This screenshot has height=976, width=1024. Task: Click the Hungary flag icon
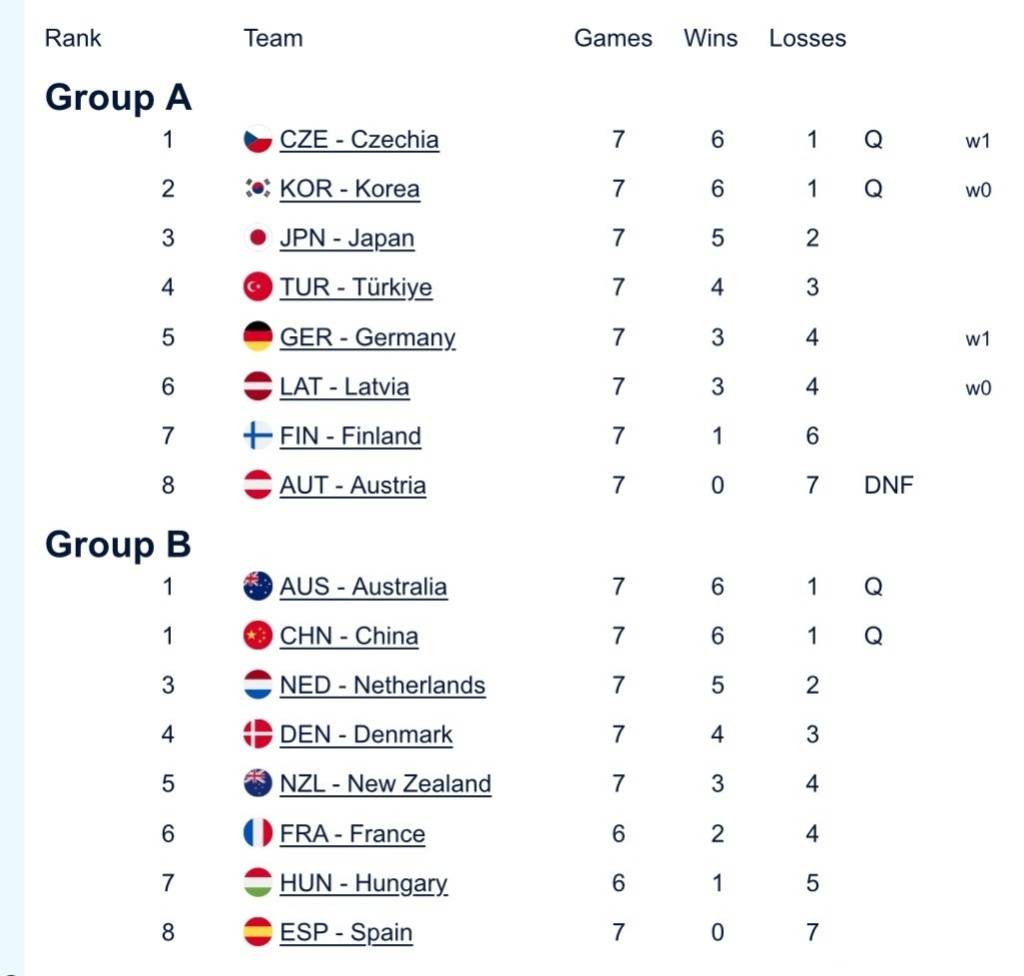258,883
